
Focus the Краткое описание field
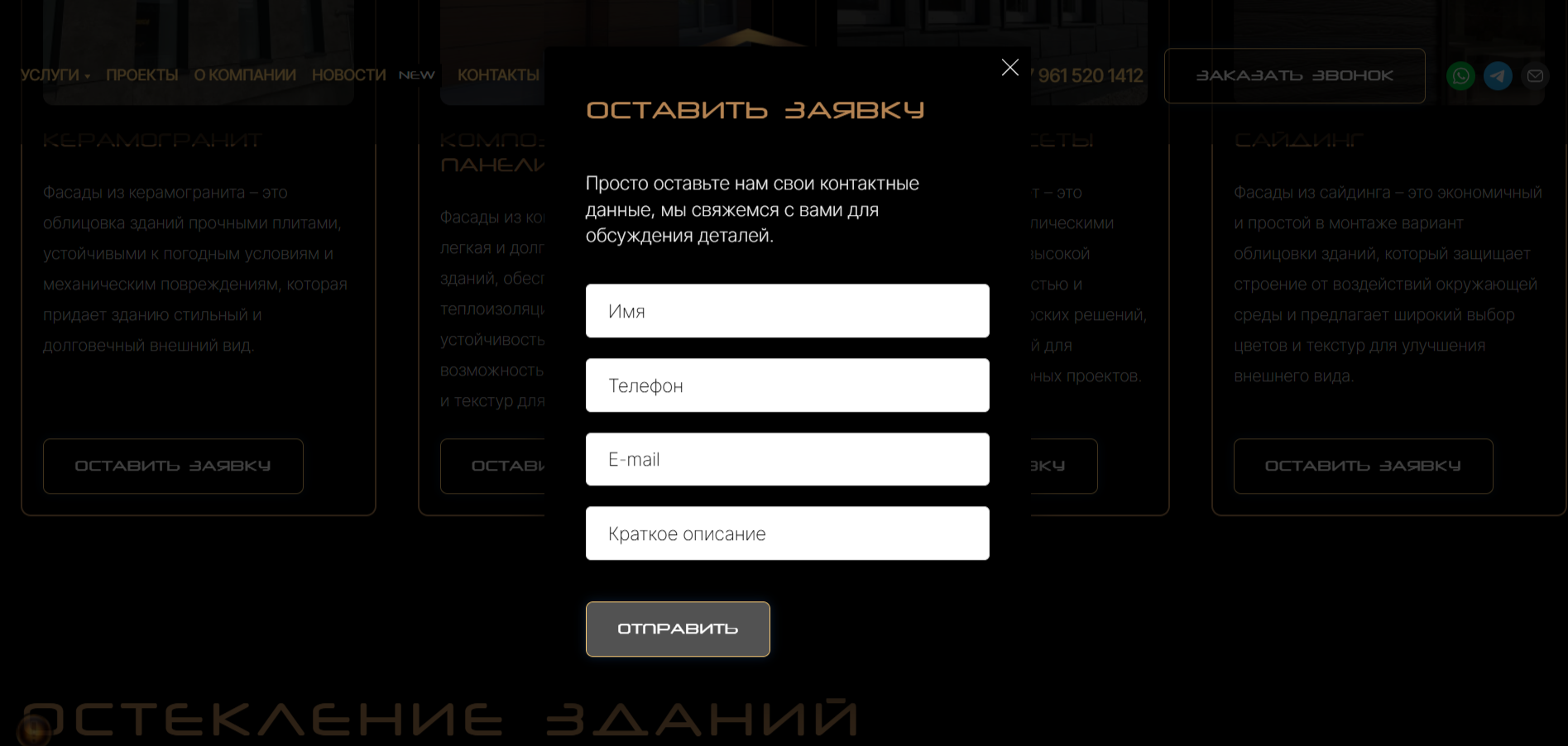(787, 533)
